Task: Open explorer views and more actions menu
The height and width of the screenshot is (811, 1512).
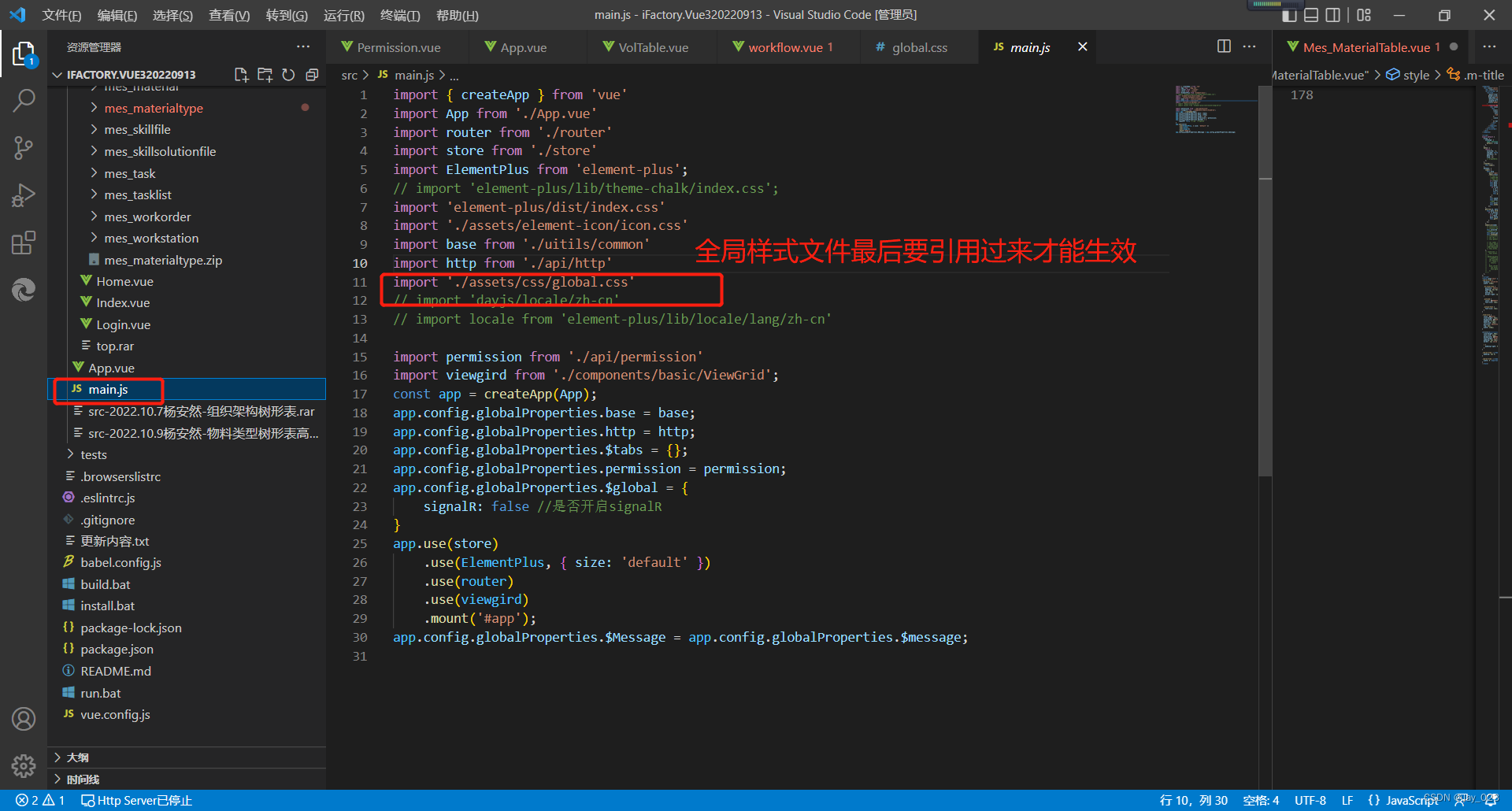Action: tap(303, 47)
